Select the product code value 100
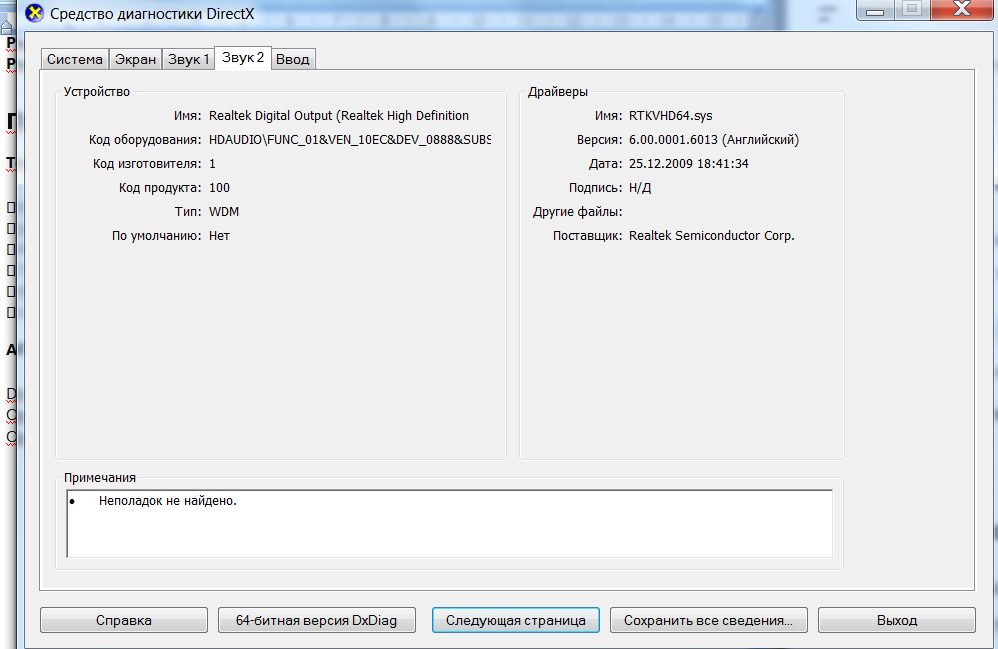Screen dimensions: 998x649 click(219, 188)
